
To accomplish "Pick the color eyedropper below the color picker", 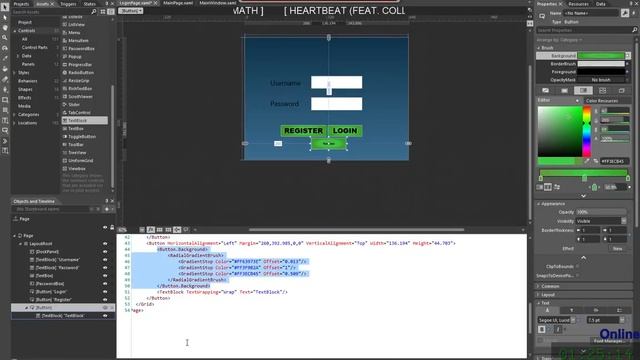I will [587, 161].
